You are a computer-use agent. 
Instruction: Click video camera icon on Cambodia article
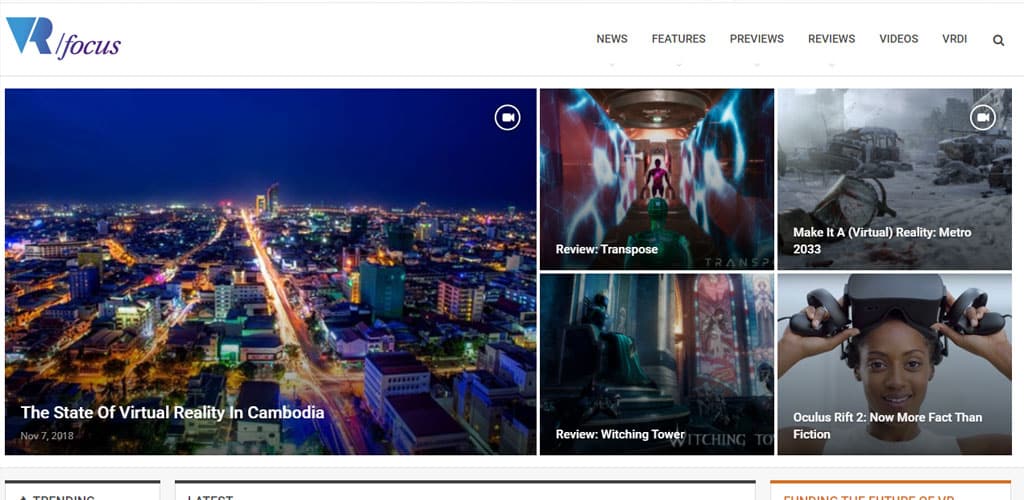pos(508,117)
